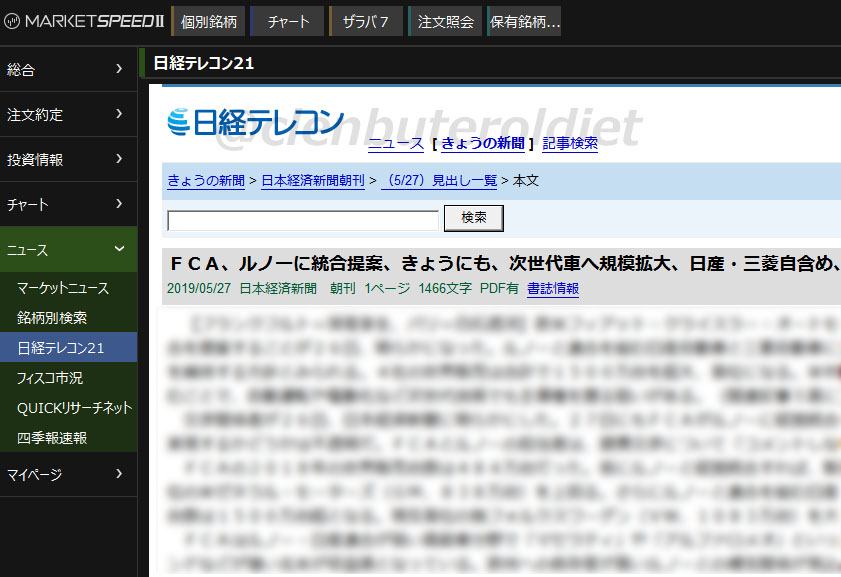This screenshot has width=841, height=577.
Task: Click the PDF有 text in article metadata
Action: point(499,288)
